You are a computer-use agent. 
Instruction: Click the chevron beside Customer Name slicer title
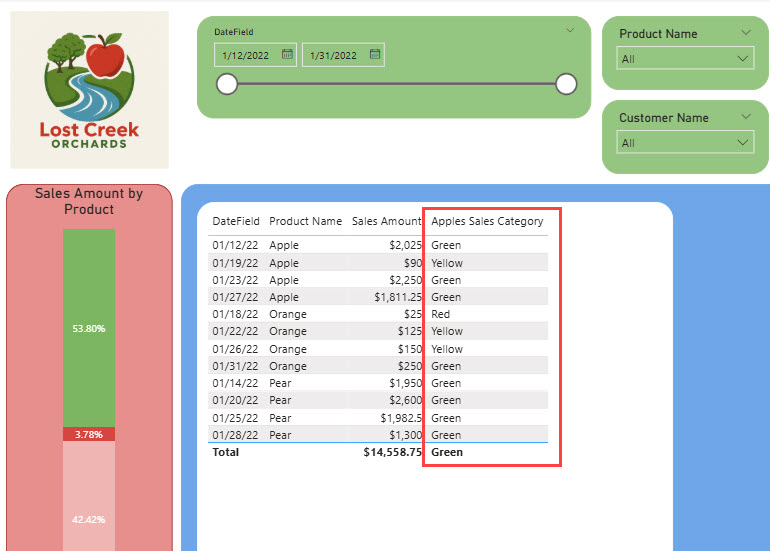coord(745,117)
